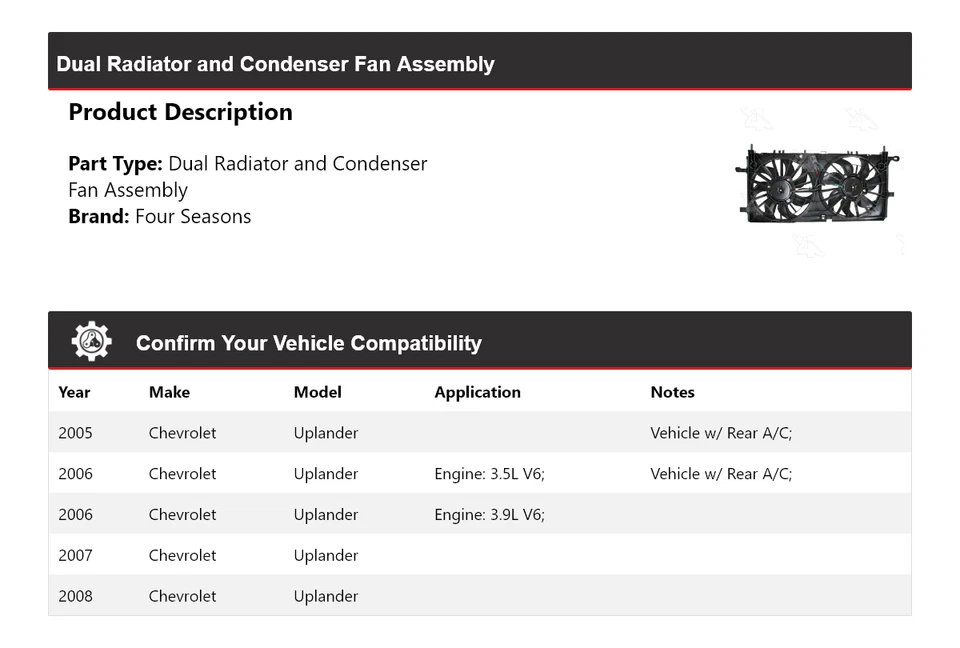Image resolution: width=960 pixels, height=648 pixels.
Task: Click the gear icon beside Confirm Your Vehicle Compatibility
Action: pos(91,342)
